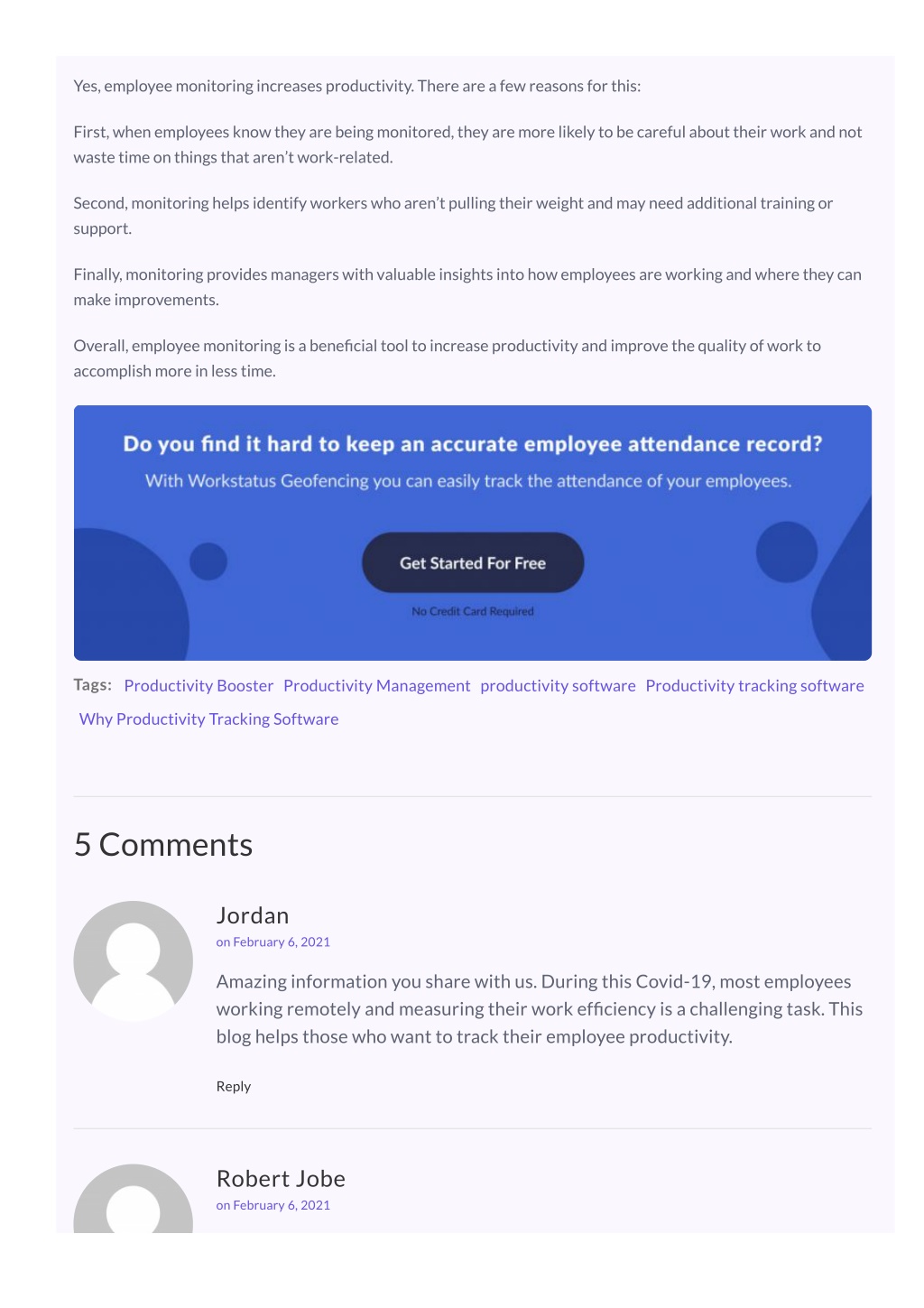Click Robert Jobe's avatar icon
The image size is (924, 1308).
pos(134,1199)
